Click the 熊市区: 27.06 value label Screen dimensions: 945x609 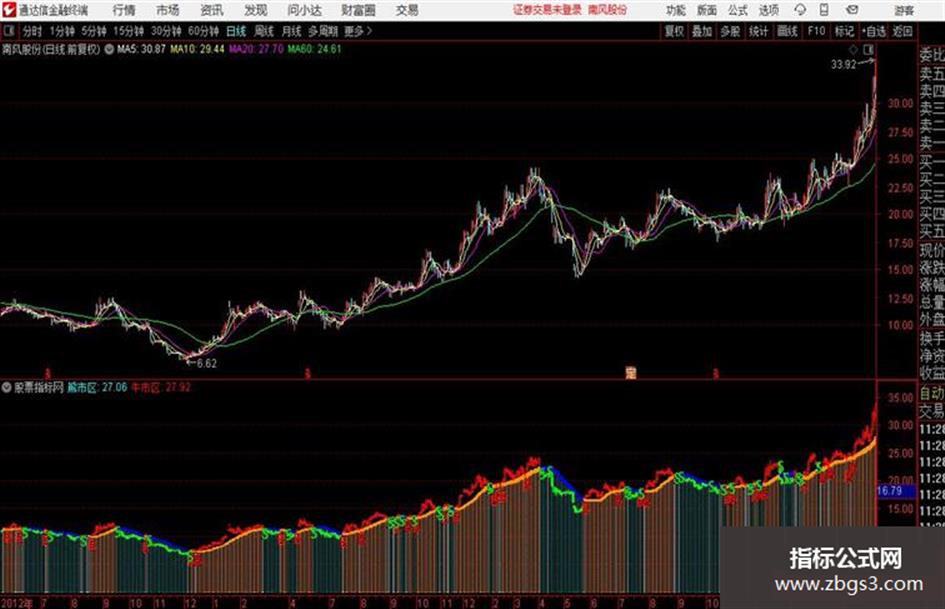point(97,387)
